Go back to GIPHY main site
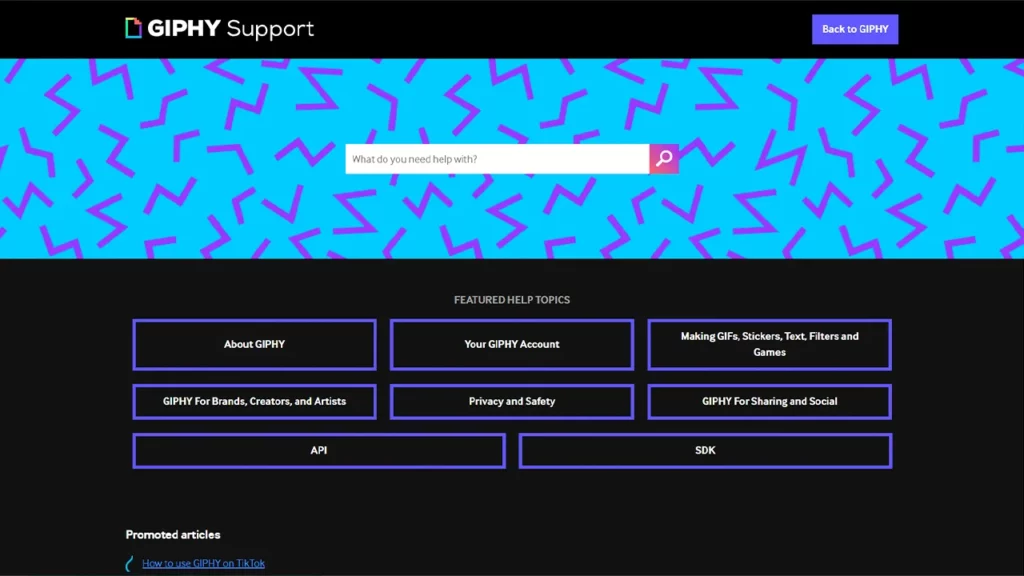The height and width of the screenshot is (576, 1024). coord(854,29)
